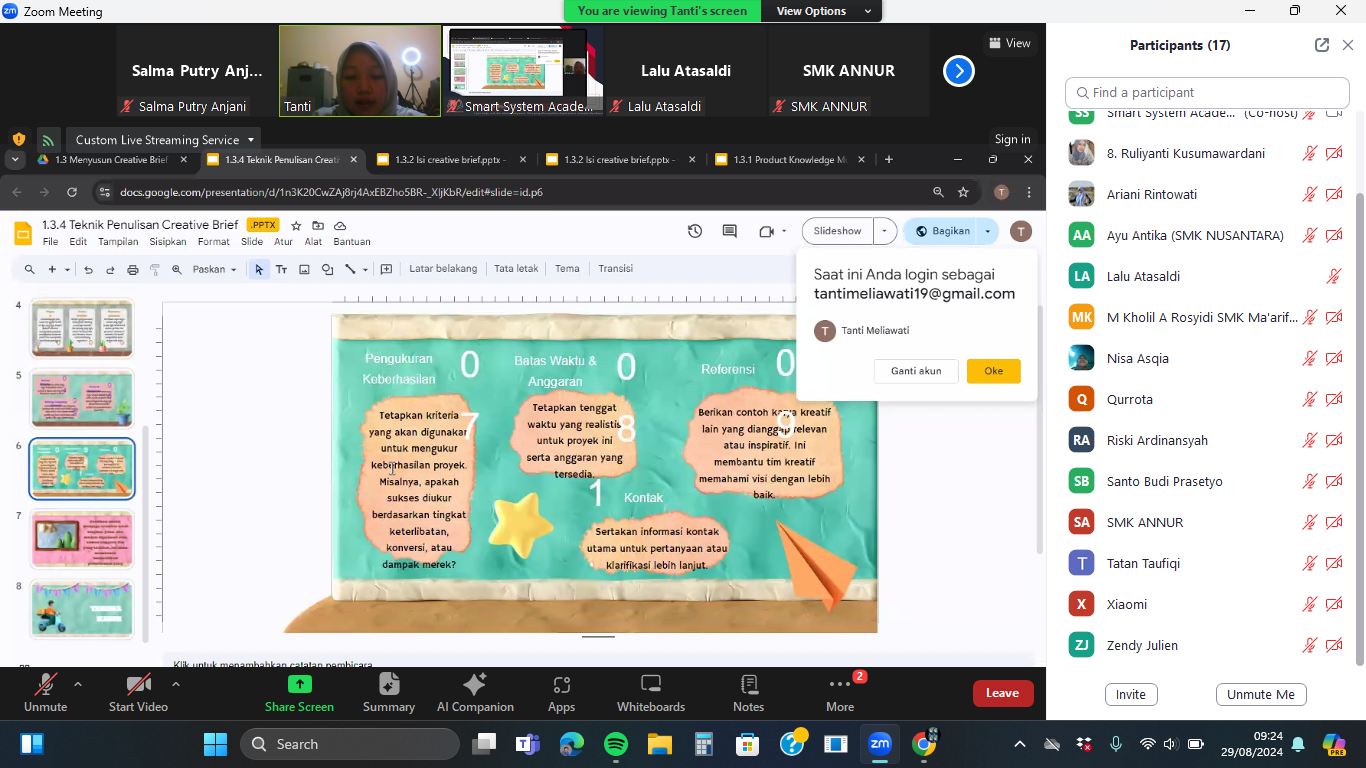
Task: Toggle Start Video in Zoom toolbar
Action: pyautogui.click(x=138, y=693)
